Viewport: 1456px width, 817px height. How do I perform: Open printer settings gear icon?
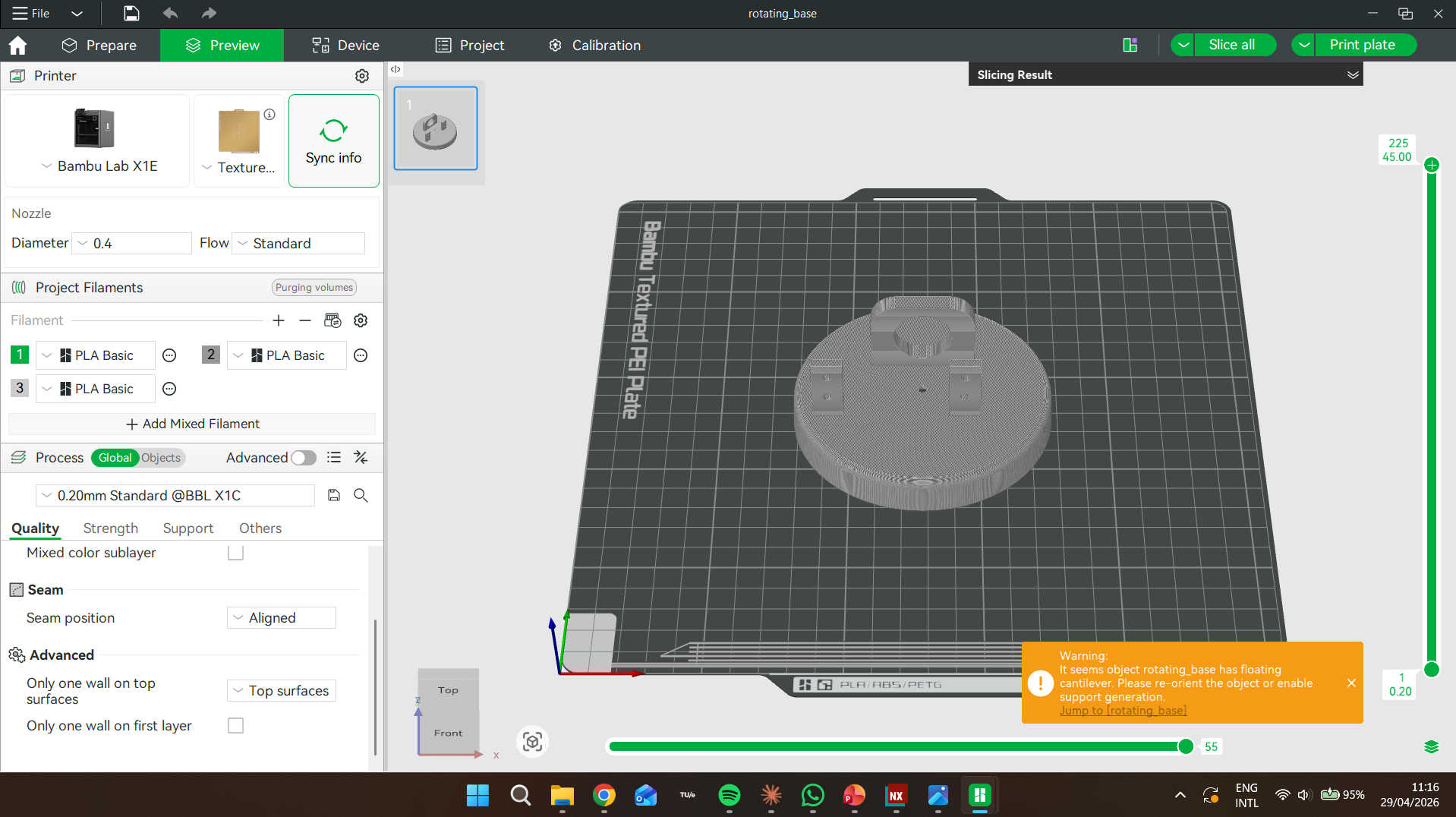click(x=362, y=76)
